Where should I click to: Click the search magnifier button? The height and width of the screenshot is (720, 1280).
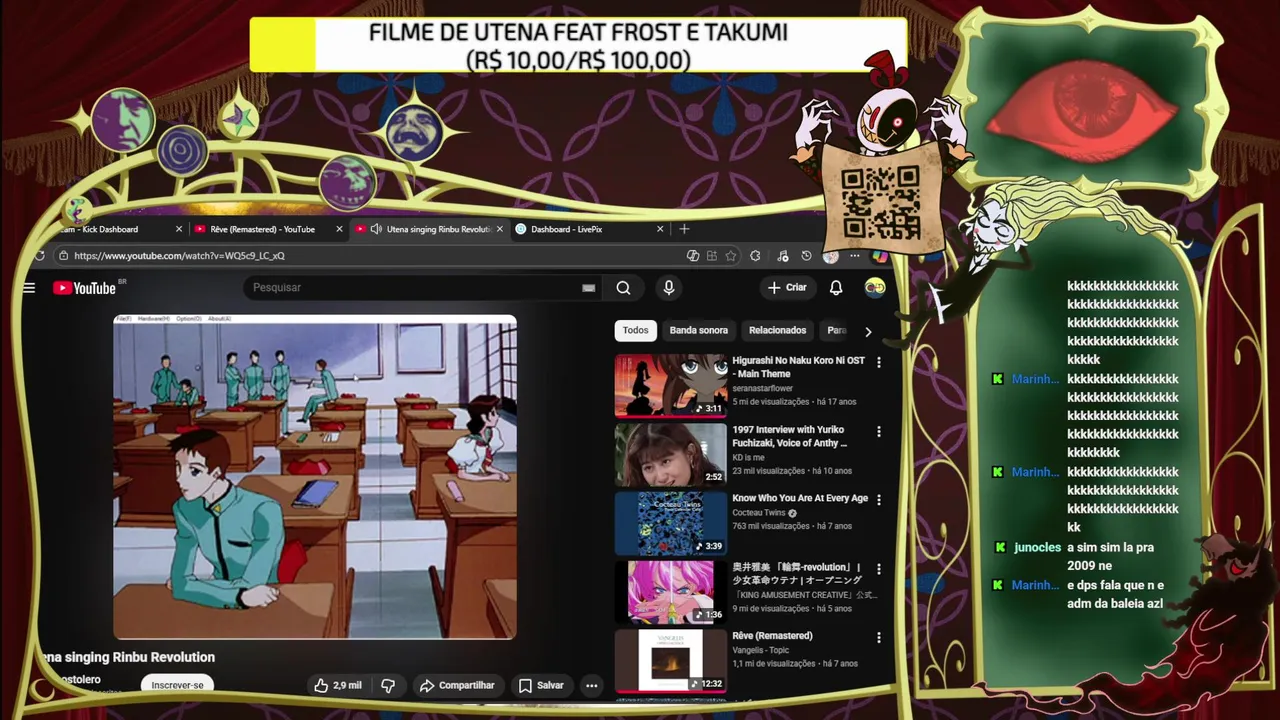[623, 288]
